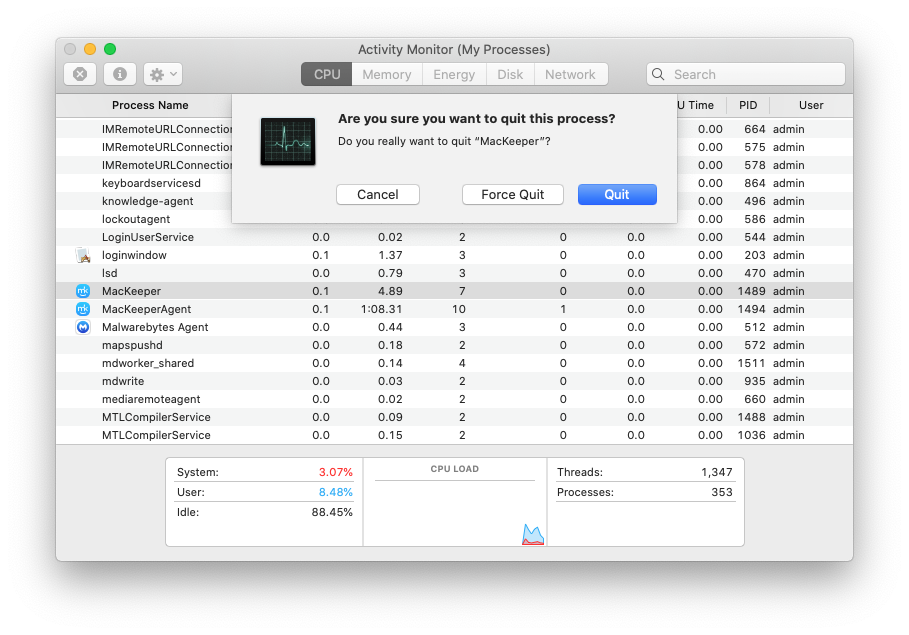Cancel the quit process dialog
Screen dimensions: 909x635
(378, 194)
